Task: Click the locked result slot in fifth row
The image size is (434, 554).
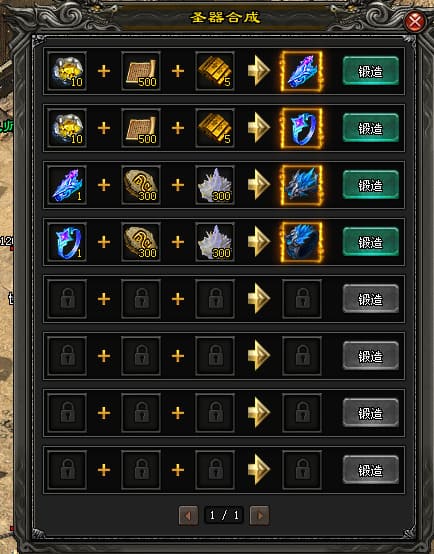Action: tap(302, 299)
